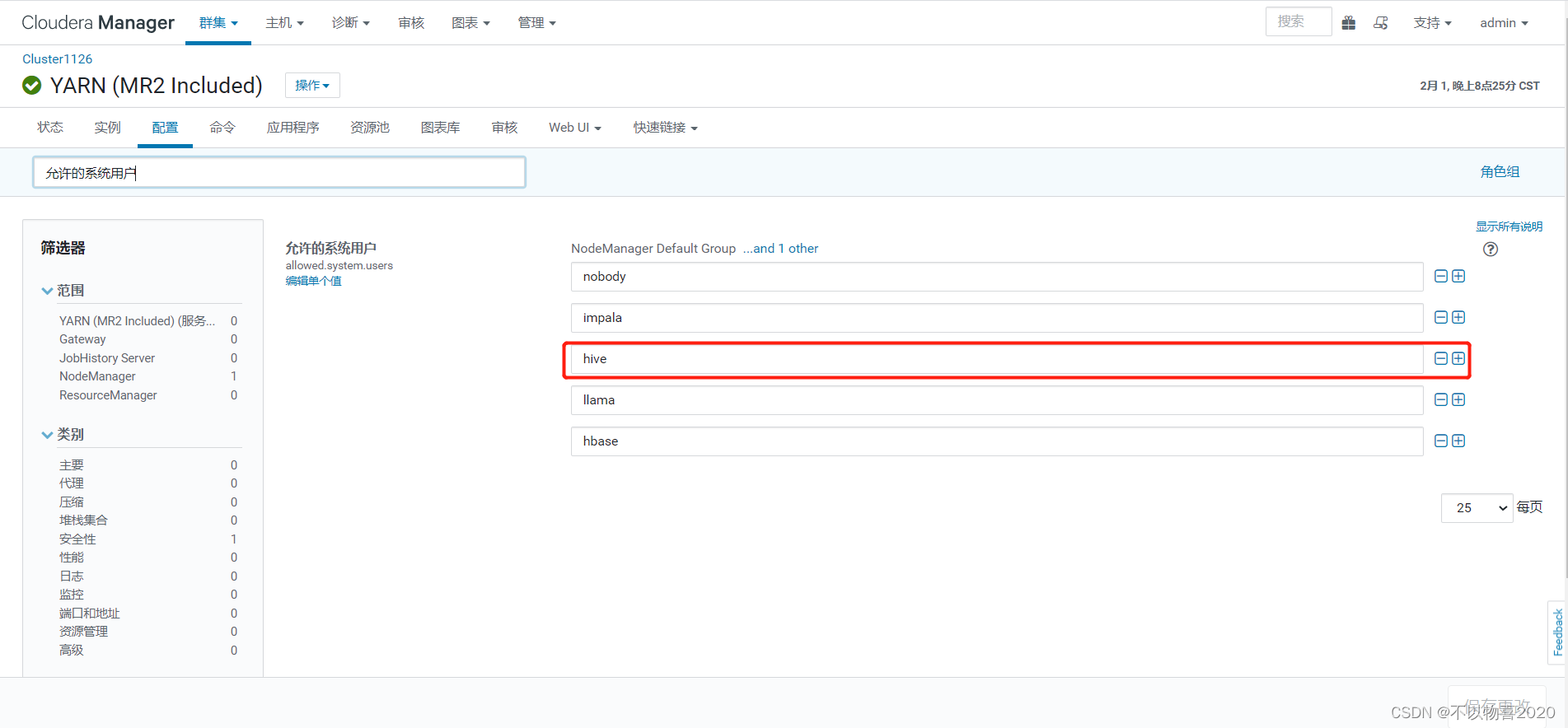Viewport: 1568px width, 728px height.
Task: Open the Web UI dropdown
Action: coord(575,128)
